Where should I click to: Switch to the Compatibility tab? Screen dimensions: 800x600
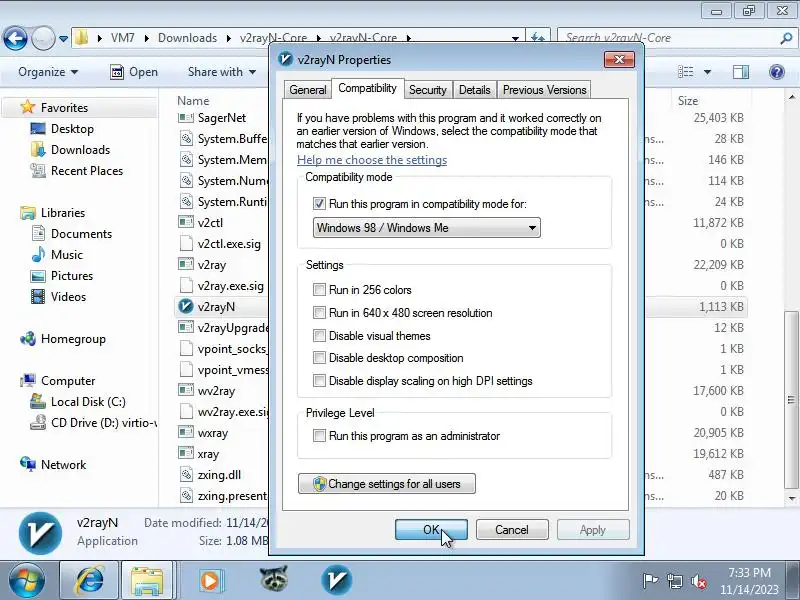[x=367, y=88]
